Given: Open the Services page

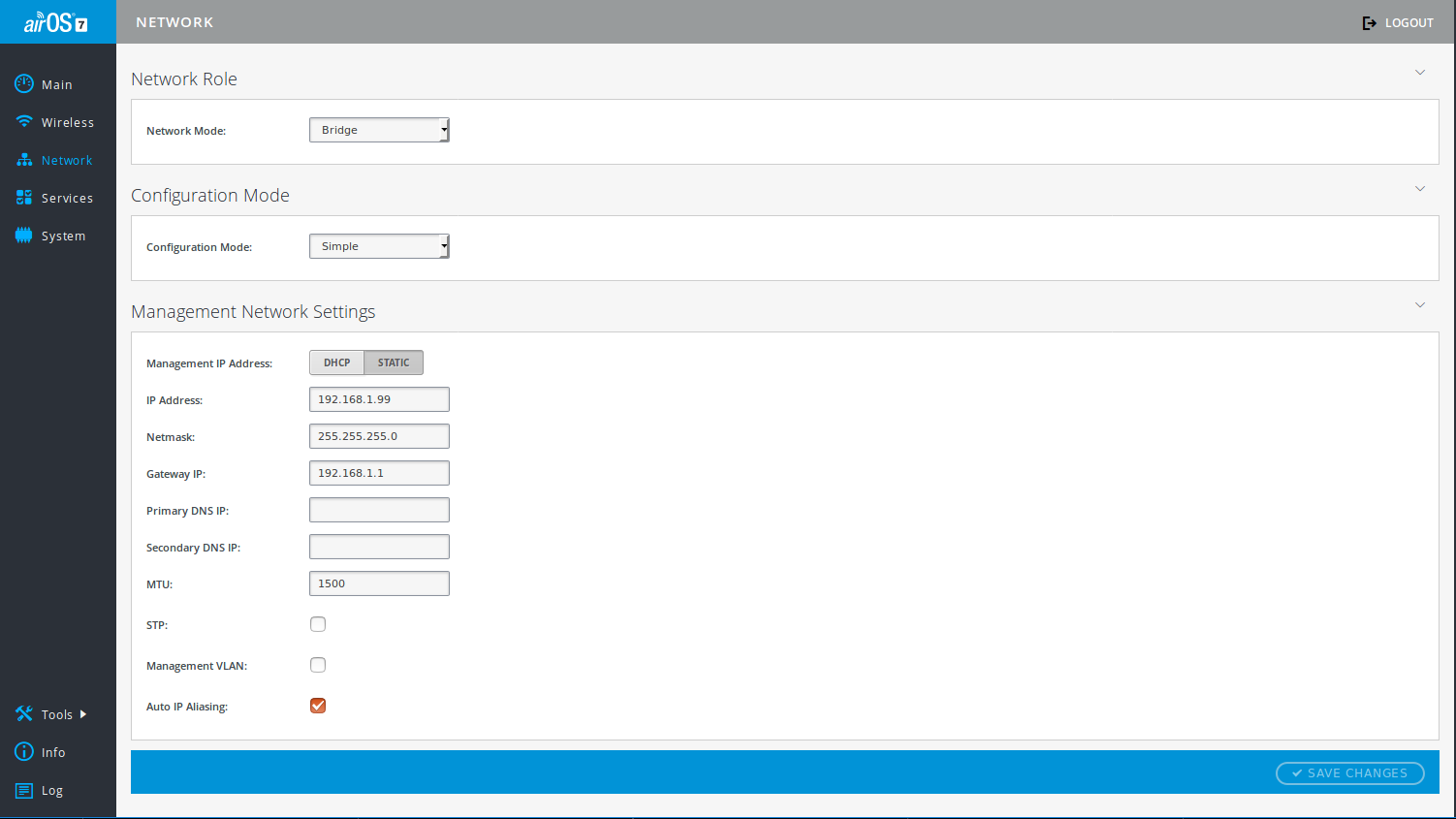Looking at the screenshot, I should pyautogui.click(x=68, y=199).
